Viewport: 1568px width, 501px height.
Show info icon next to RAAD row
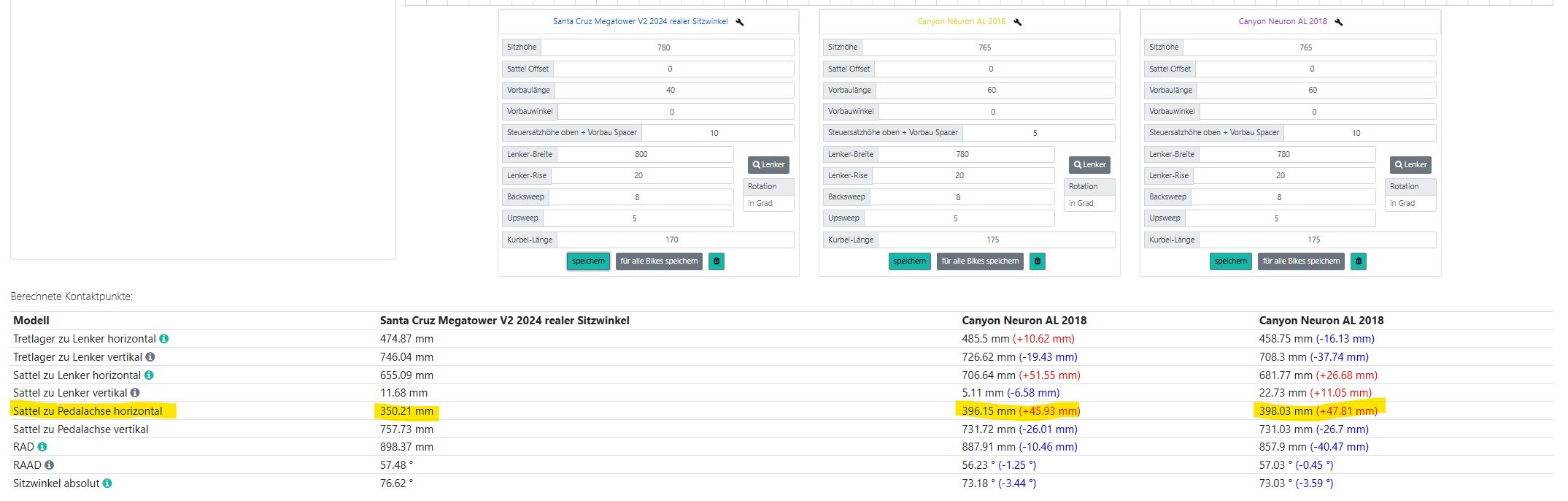49,465
